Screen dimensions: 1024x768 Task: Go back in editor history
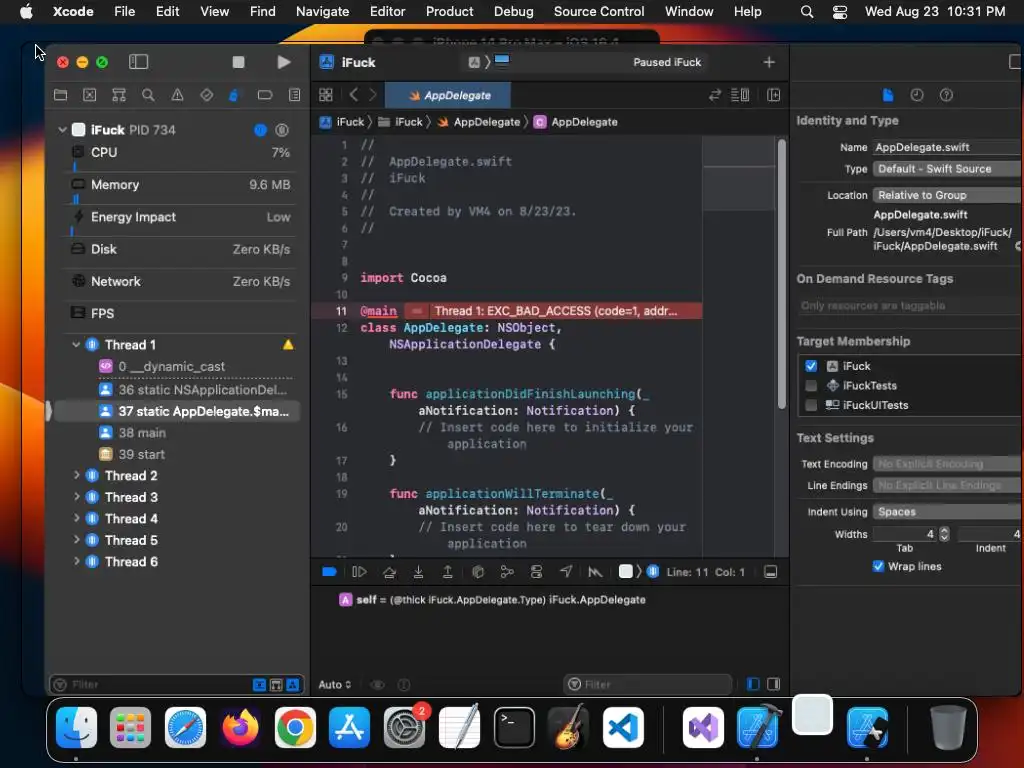[x=353, y=95]
